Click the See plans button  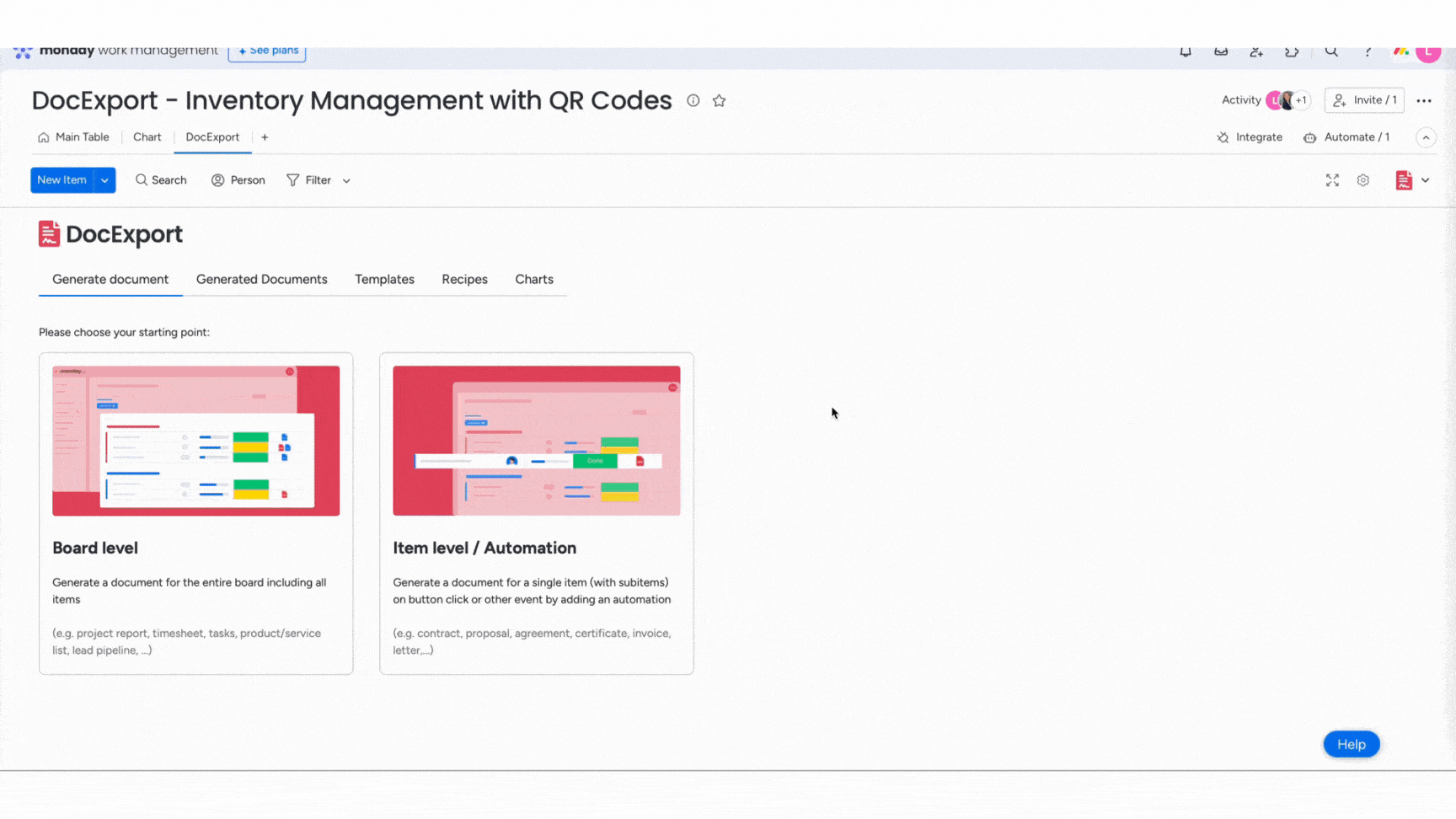267,52
